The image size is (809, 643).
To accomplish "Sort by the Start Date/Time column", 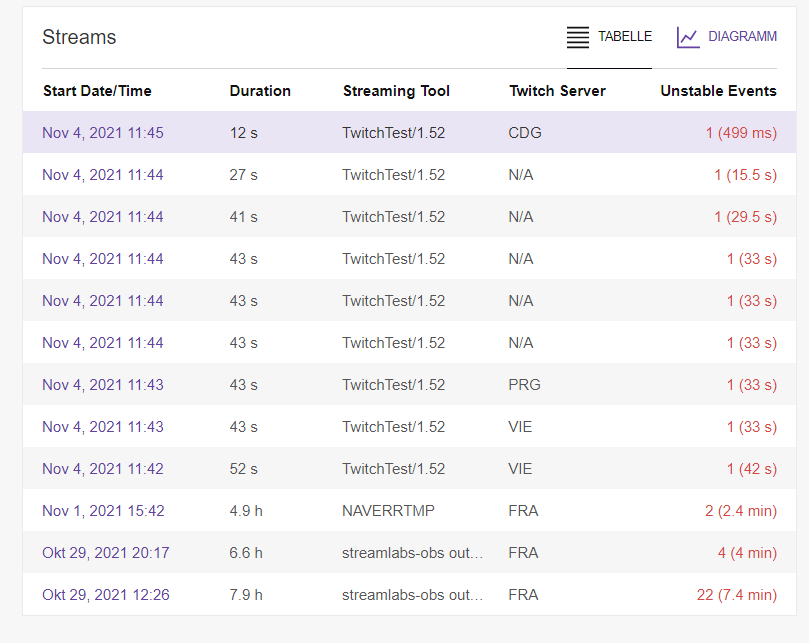I will (x=97, y=90).
